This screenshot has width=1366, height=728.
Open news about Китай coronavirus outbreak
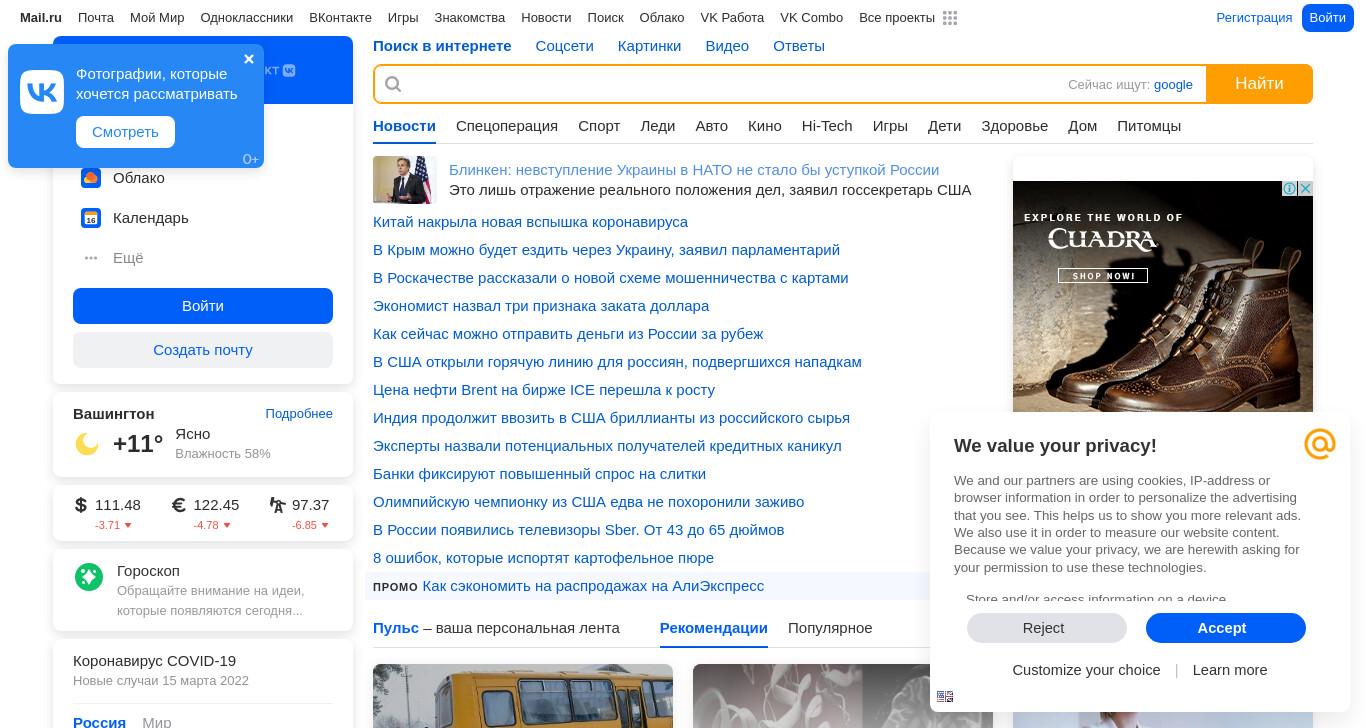[x=530, y=222]
